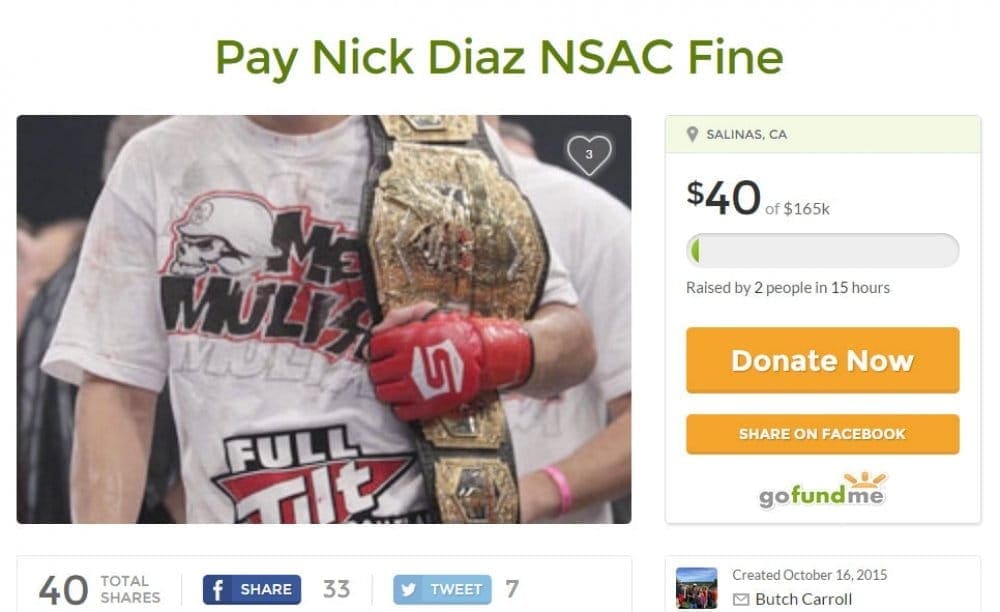This screenshot has width=1000, height=612.
Task: Open the main campaign photo
Action: click(x=324, y=319)
